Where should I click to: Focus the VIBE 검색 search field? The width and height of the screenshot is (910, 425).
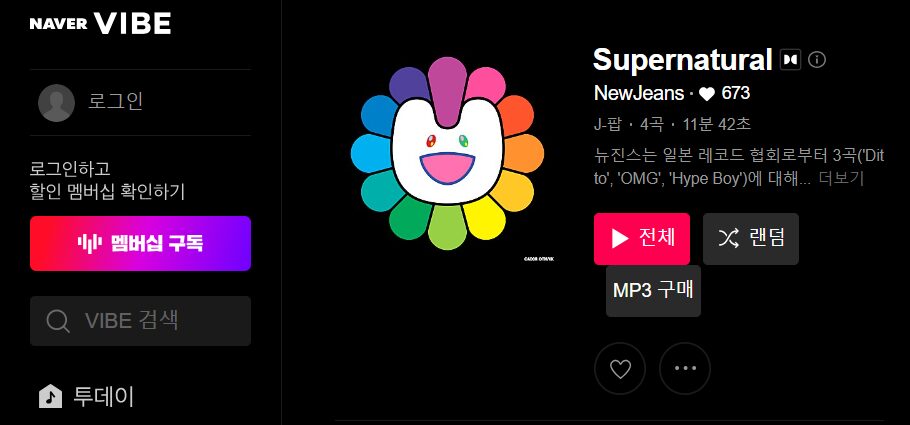(x=140, y=321)
